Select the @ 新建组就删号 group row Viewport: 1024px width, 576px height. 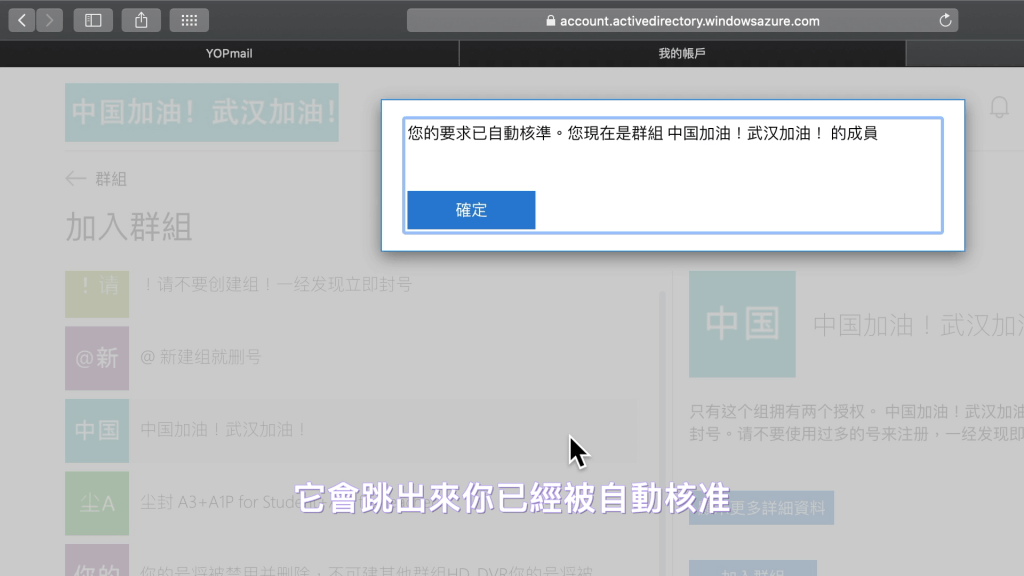[x=351, y=358]
